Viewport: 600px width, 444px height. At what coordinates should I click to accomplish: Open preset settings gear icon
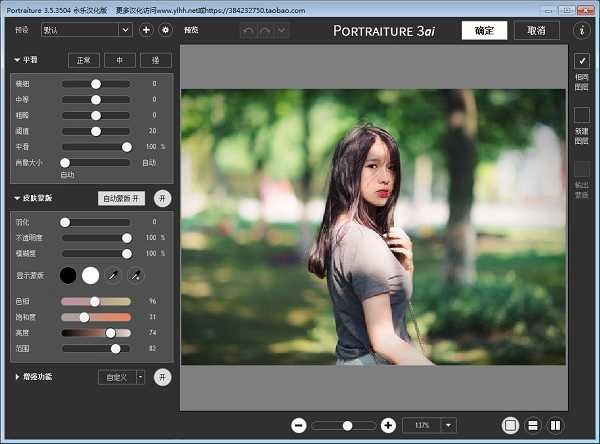(x=165, y=30)
